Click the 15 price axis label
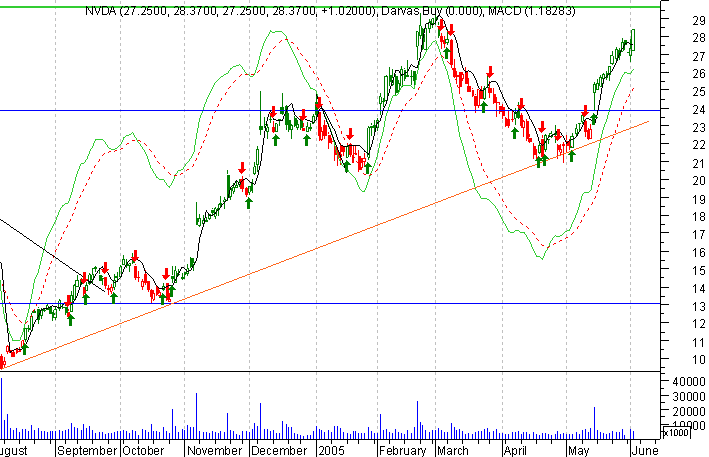Screen dimensions: 709x457 click(x=699, y=271)
